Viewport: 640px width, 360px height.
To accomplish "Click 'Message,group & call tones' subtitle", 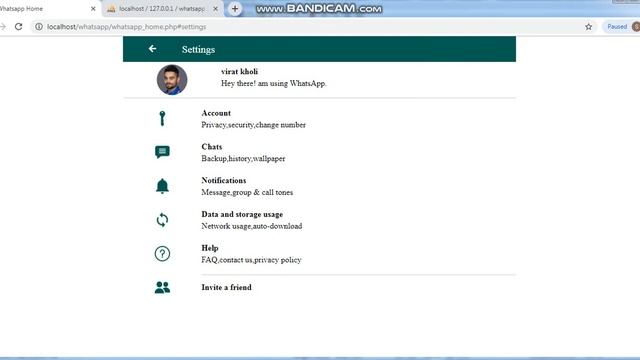I will pyautogui.click(x=247, y=192).
